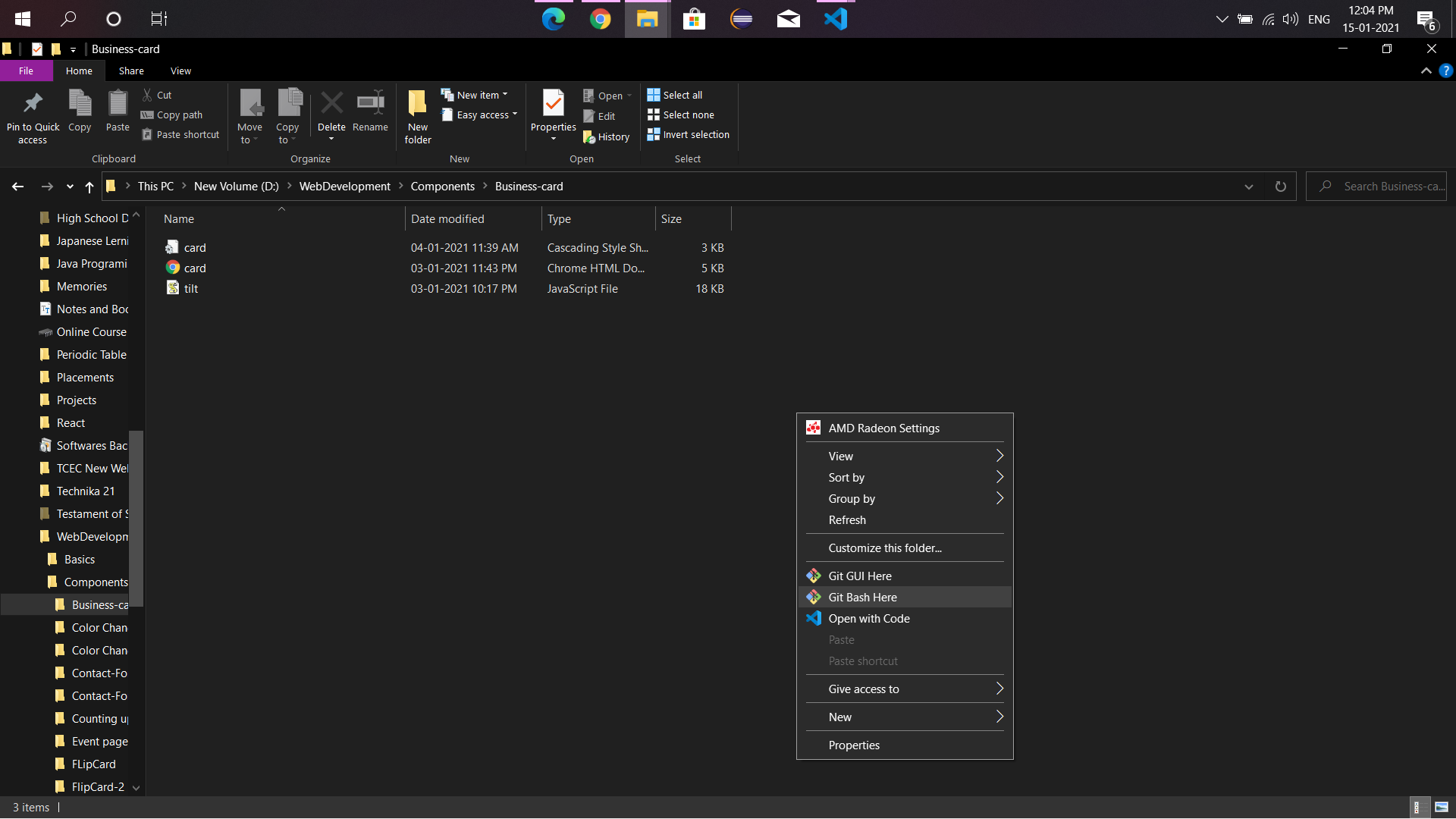This screenshot has height=819, width=1456.
Task: Switch to large icons view in status bar
Action: 1442,807
